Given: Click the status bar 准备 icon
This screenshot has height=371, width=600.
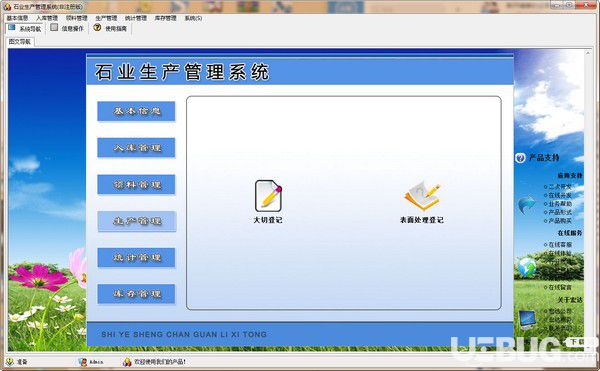Looking at the screenshot, I should pyautogui.click(x=10, y=361).
